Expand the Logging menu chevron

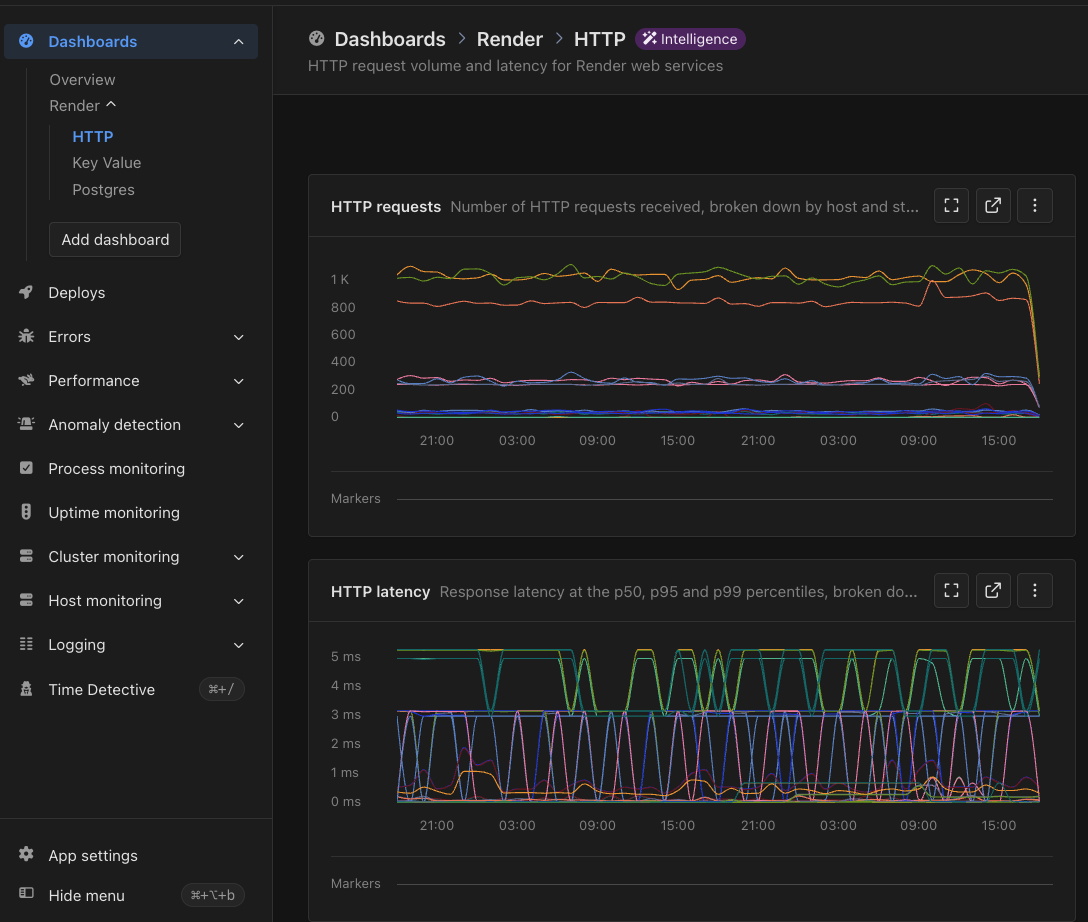tap(239, 645)
